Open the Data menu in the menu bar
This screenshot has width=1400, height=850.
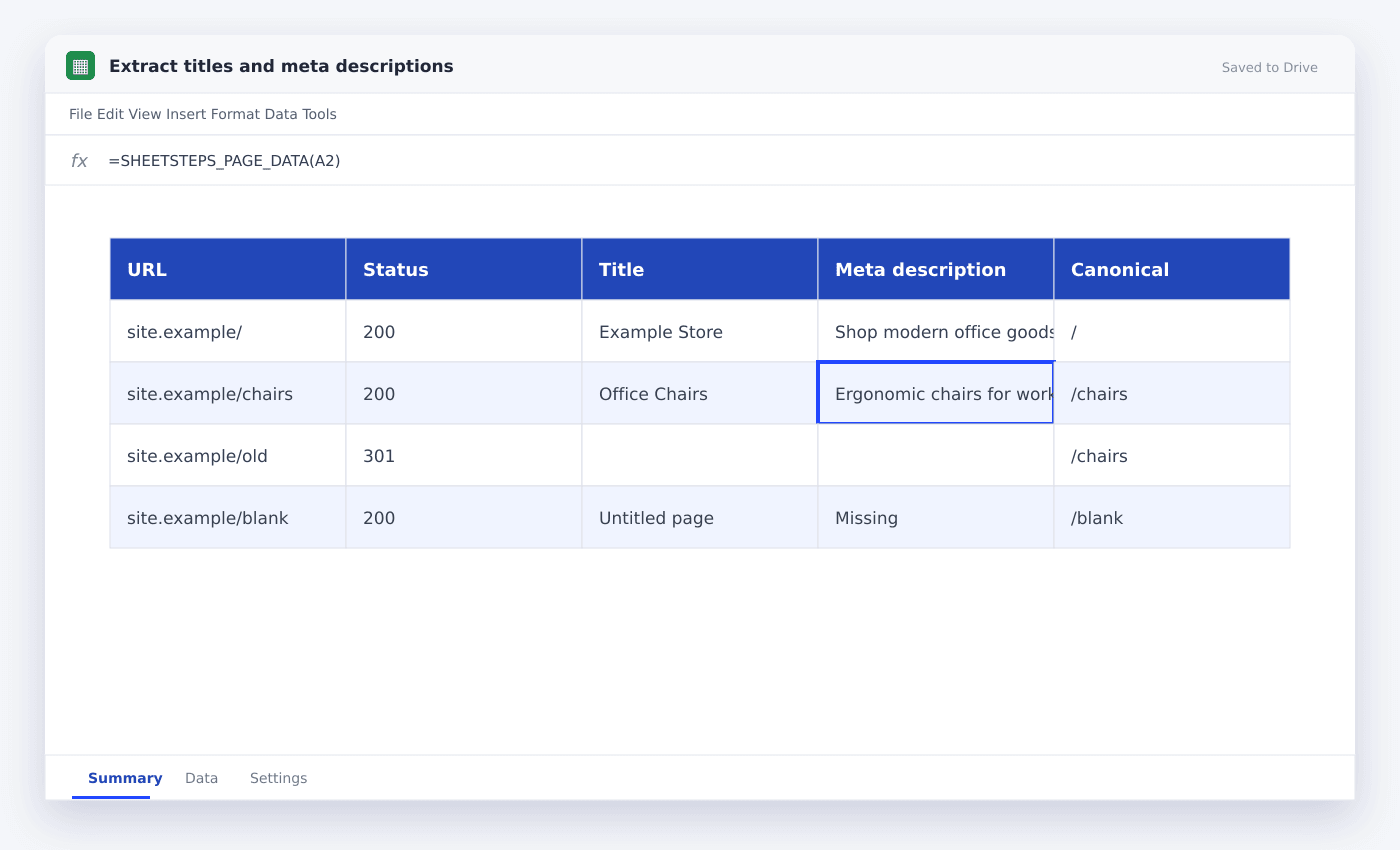point(281,114)
